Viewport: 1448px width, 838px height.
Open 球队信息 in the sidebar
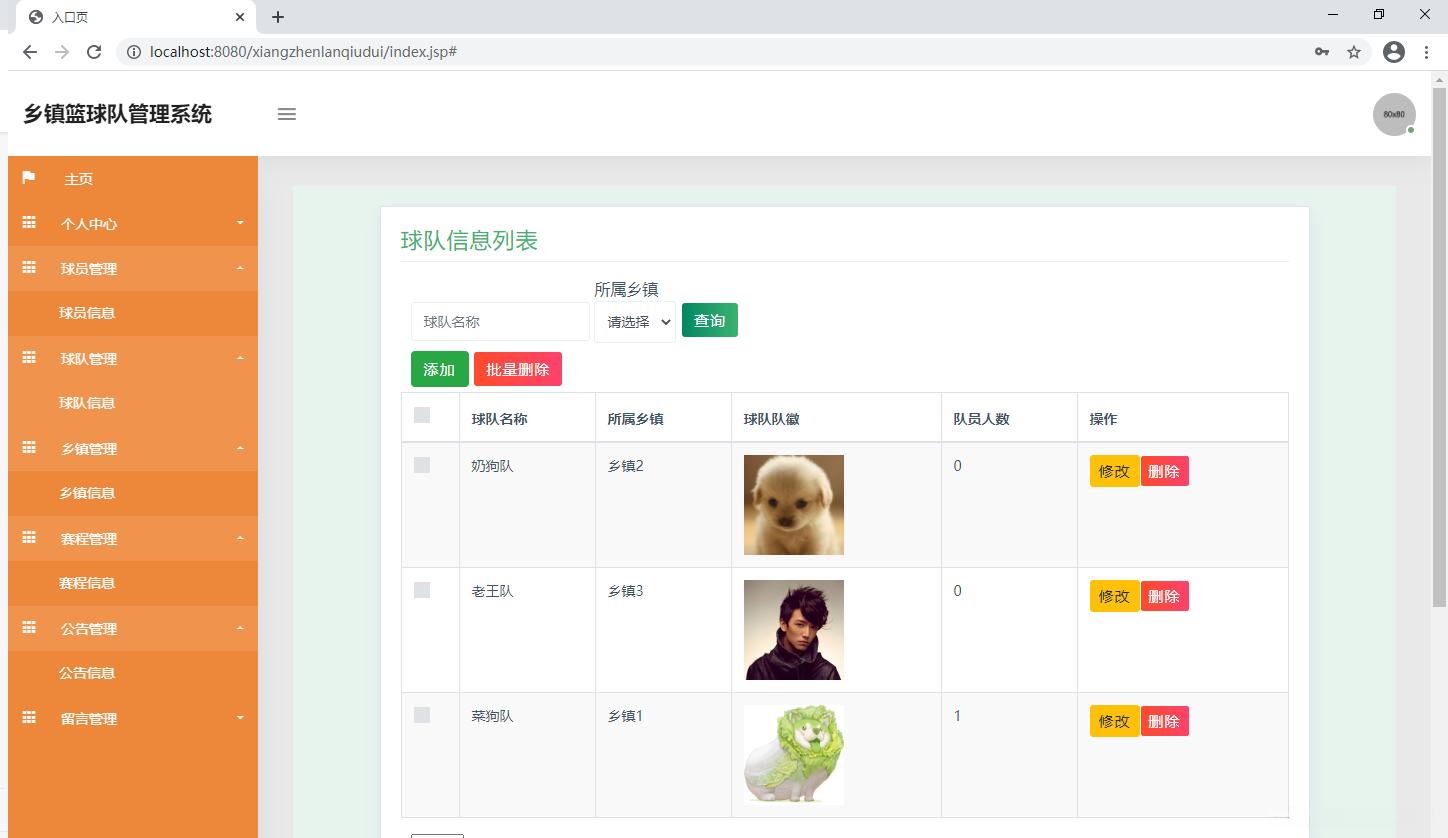(x=87, y=403)
